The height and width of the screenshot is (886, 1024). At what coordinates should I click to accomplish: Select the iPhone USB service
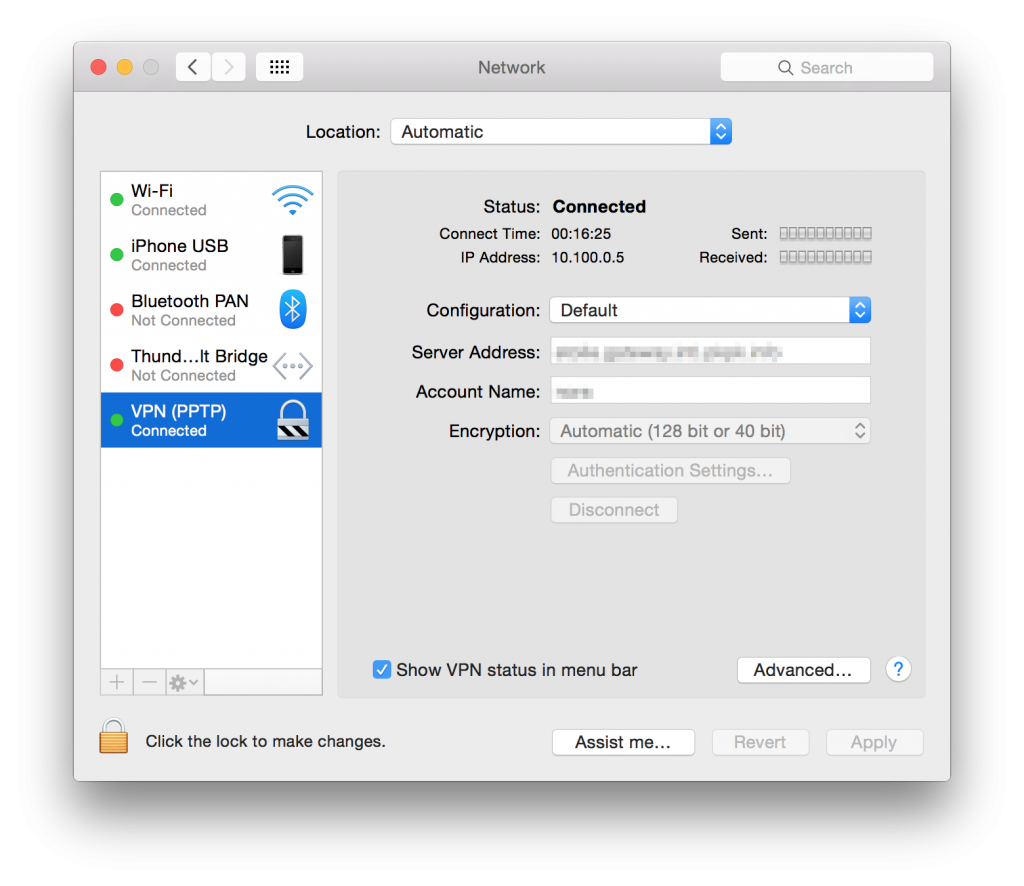point(211,255)
